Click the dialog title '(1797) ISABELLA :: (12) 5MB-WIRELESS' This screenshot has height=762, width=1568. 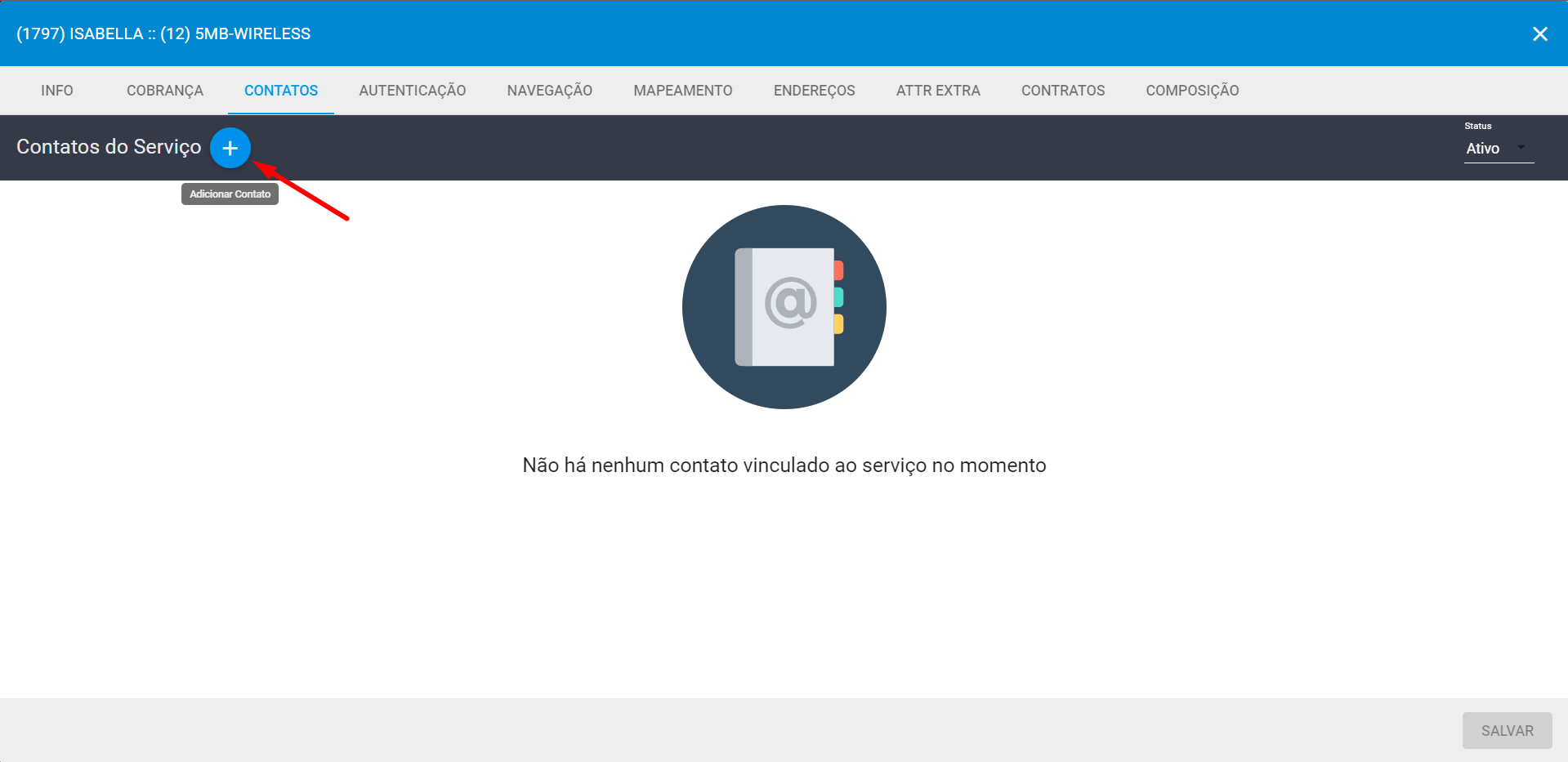(x=163, y=33)
